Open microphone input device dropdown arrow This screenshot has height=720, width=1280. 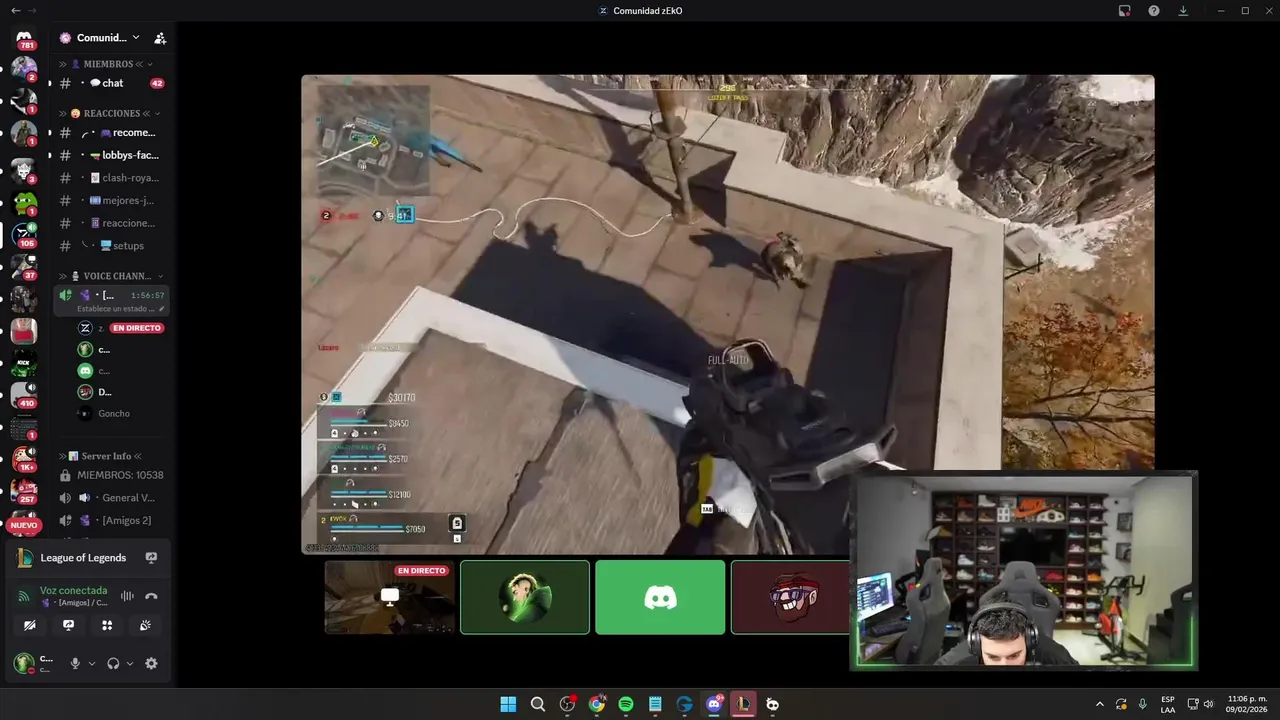pyautogui.click(x=92, y=663)
